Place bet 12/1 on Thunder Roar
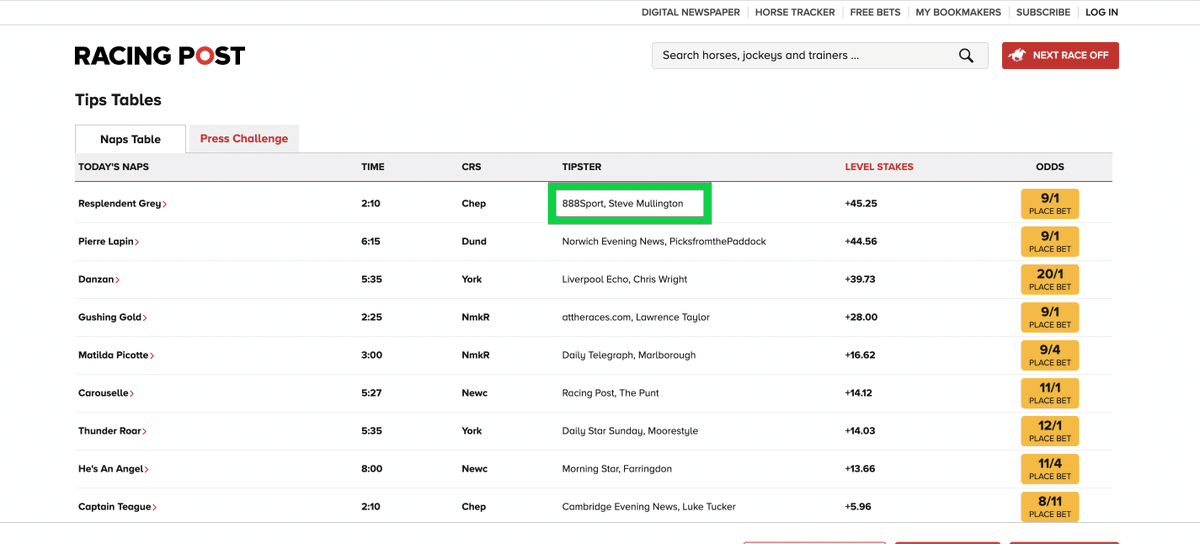This screenshot has height=544, width=1200. click(x=1050, y=432)
